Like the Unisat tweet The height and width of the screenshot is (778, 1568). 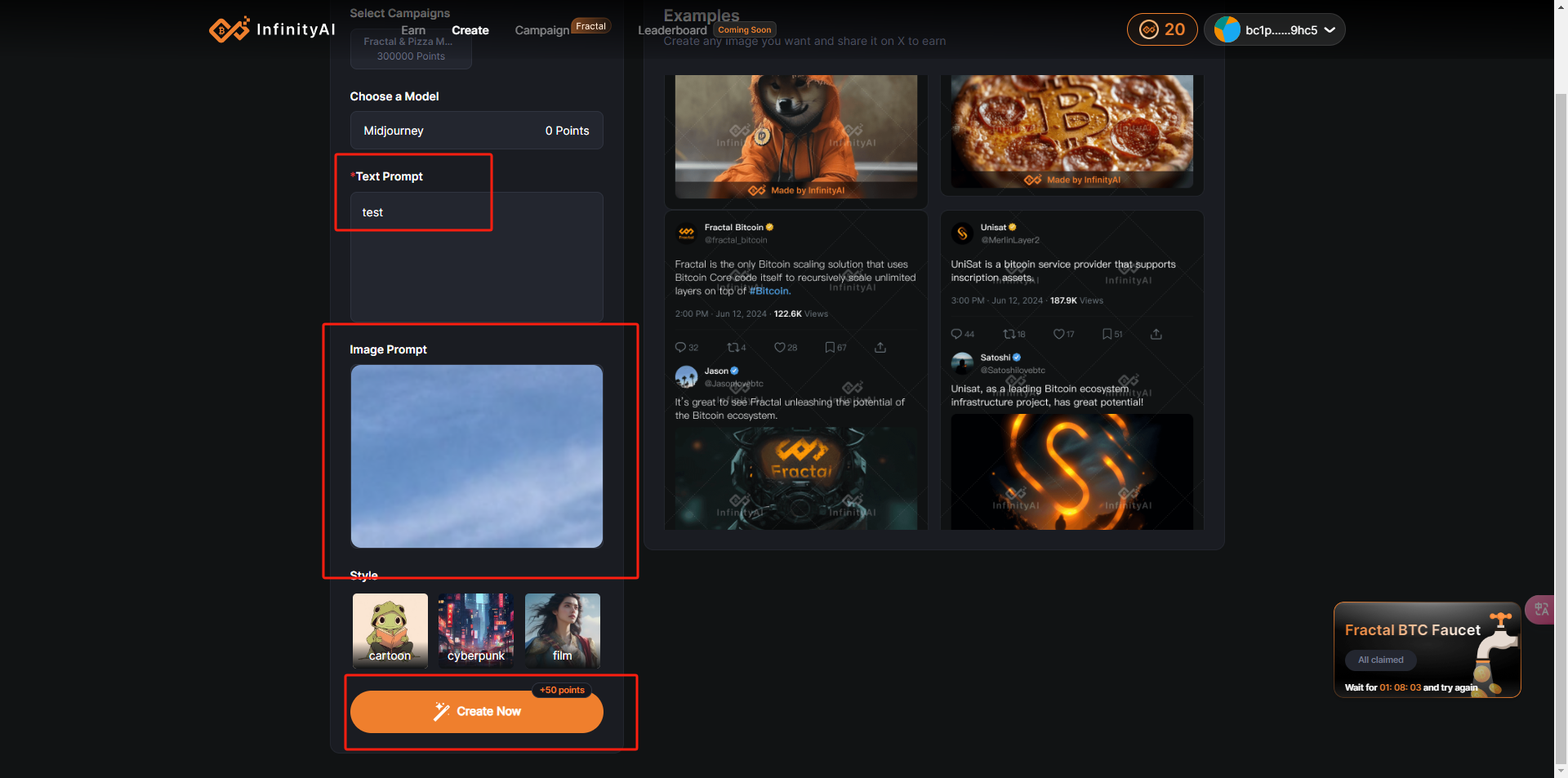tap(1058, 334)
